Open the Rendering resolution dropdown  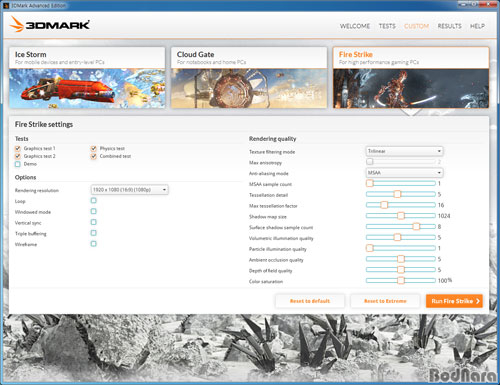[x=129, y=190]
